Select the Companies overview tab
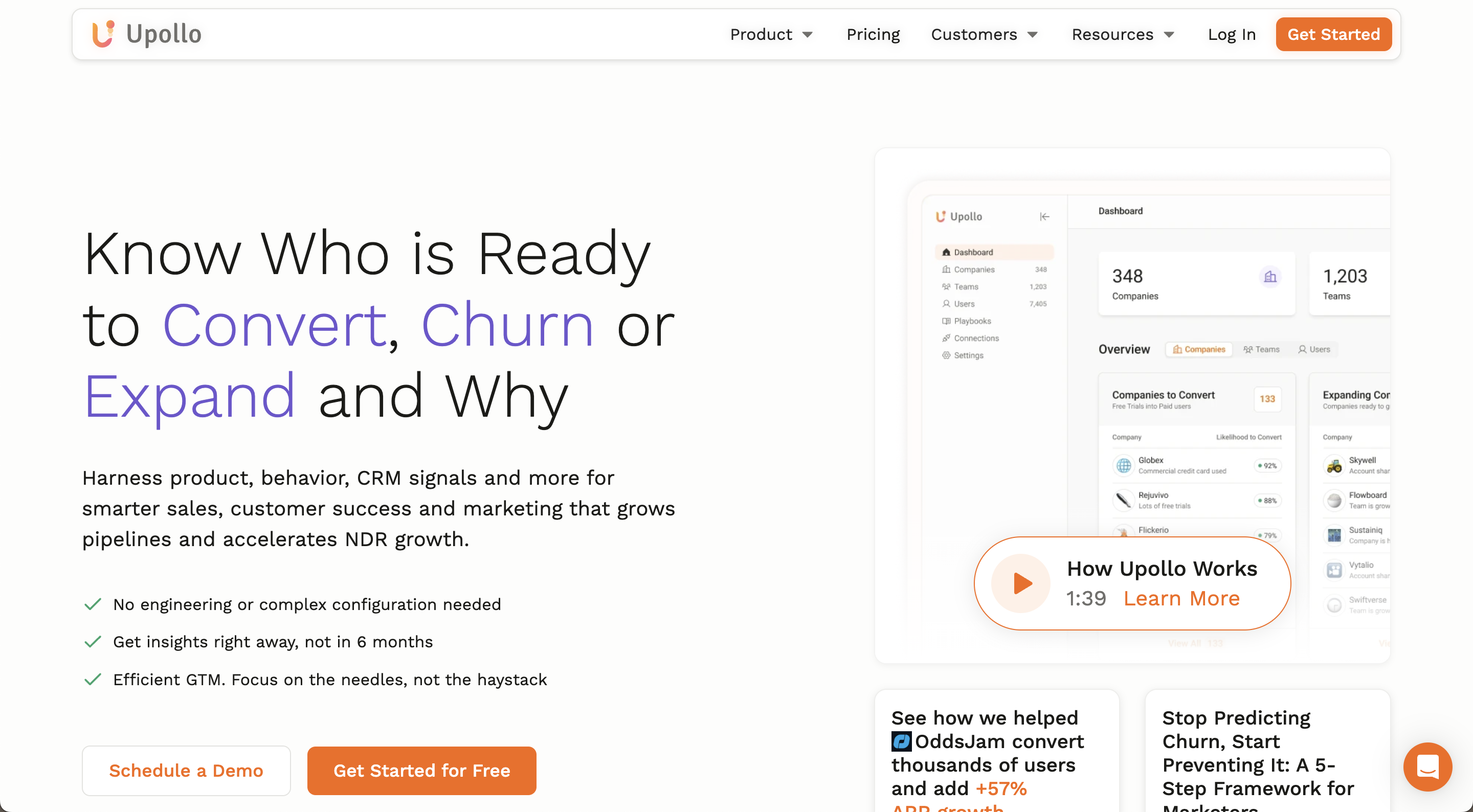The image size is (1473, 812). point(1199,349)
